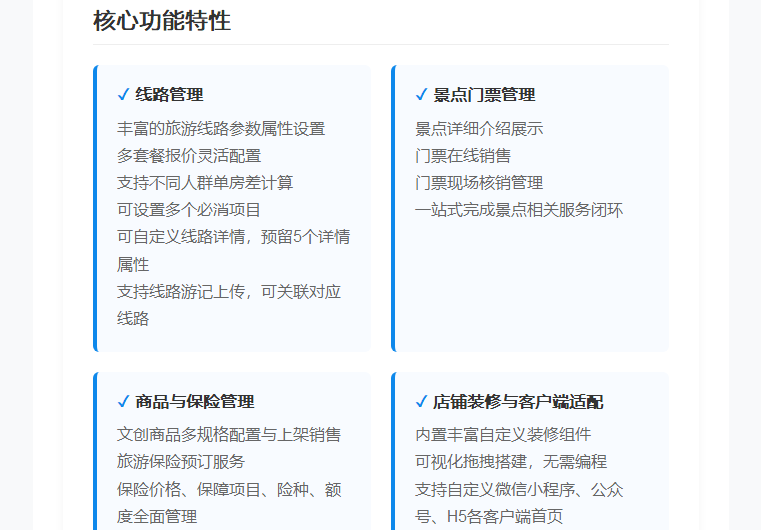Click the line 支持线路游记上传，可关联对应线路
761x530 pixels.
[229, 305]
